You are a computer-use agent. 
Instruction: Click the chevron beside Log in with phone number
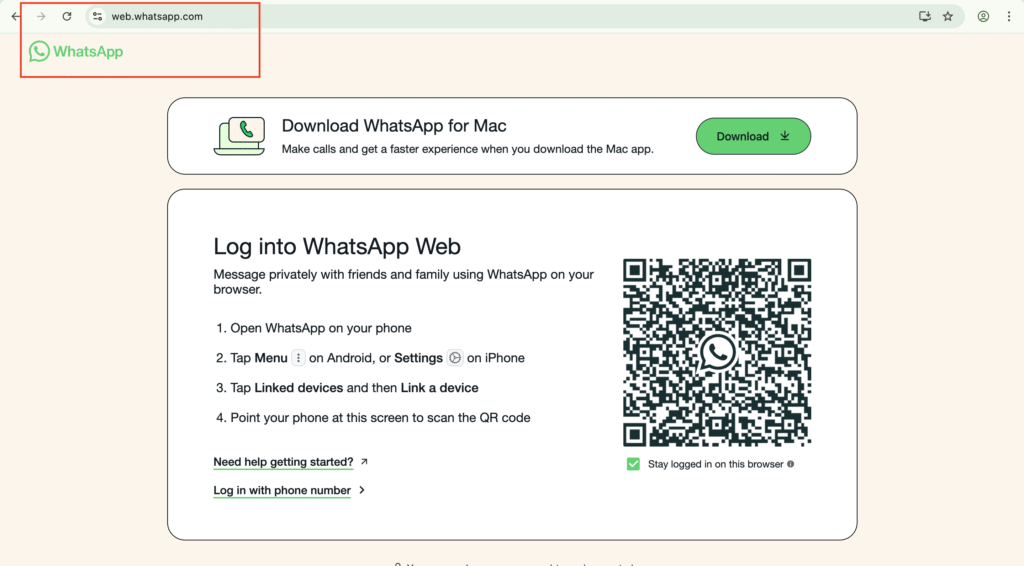pyautogui.click(x=362, y=490)
